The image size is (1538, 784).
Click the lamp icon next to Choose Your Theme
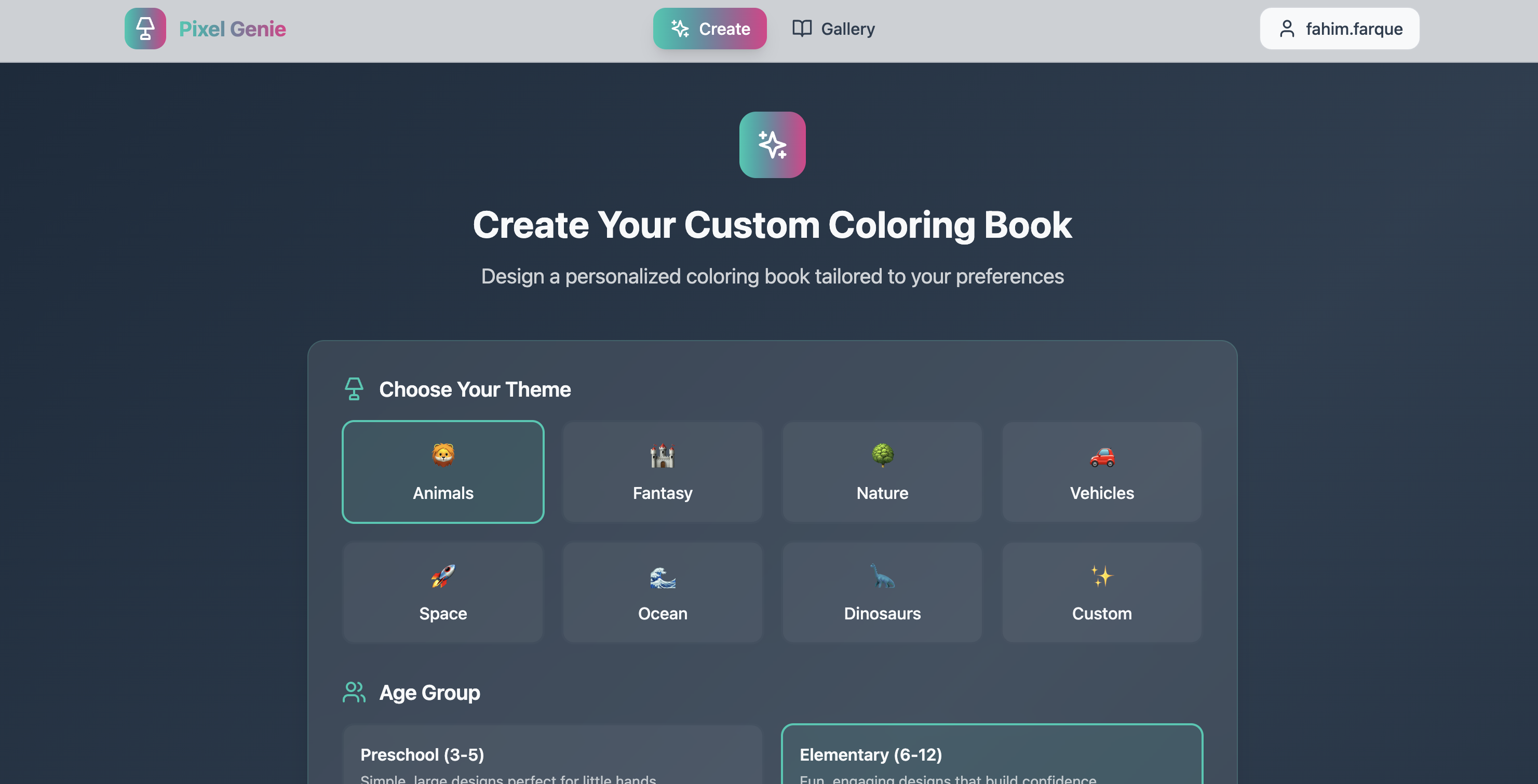(x=354, y=389)
